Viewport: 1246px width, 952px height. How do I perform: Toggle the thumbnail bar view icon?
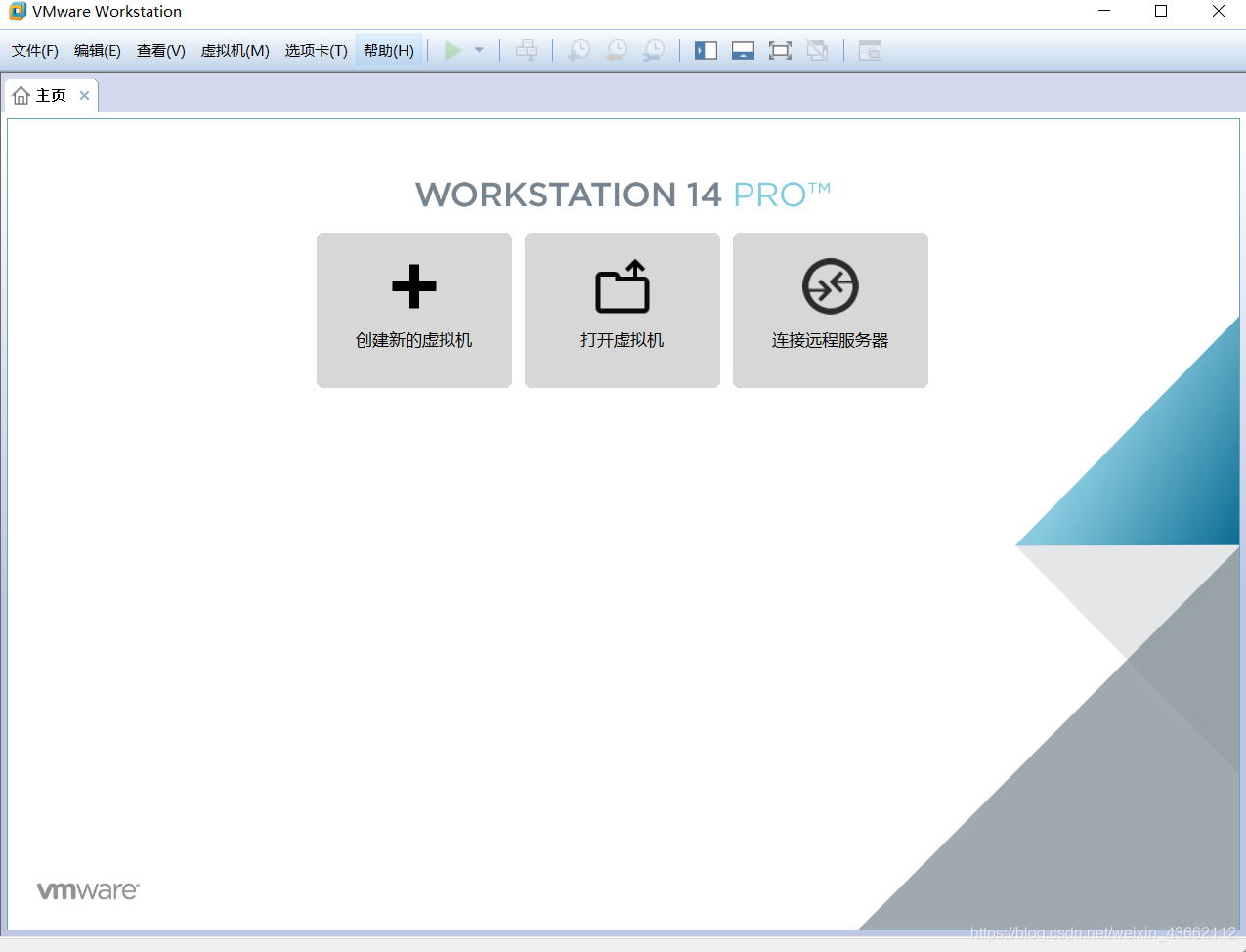(743, 50)
